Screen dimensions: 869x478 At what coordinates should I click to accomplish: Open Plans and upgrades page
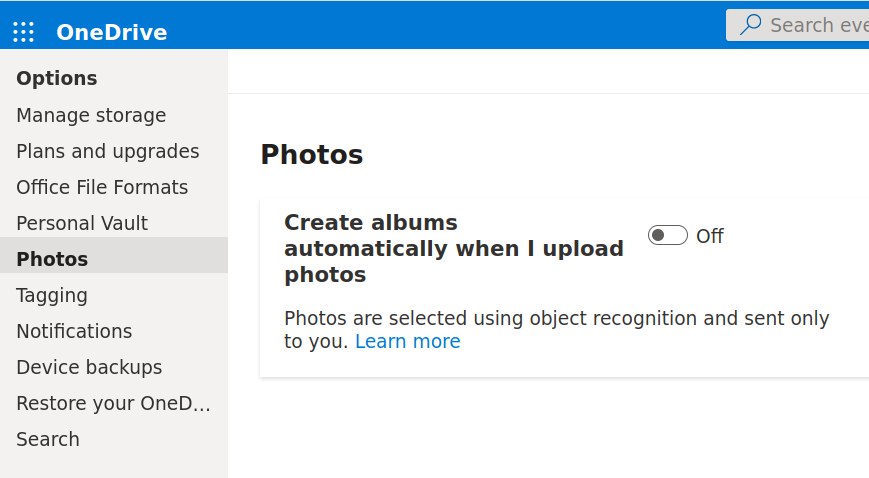107,152
